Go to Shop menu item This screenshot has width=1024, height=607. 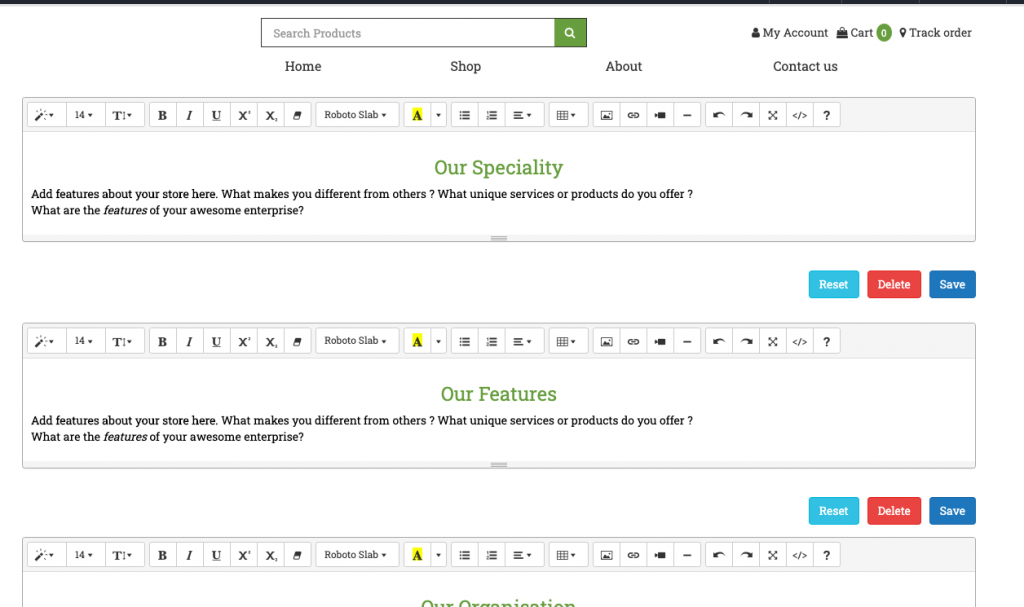click(465, 66)
